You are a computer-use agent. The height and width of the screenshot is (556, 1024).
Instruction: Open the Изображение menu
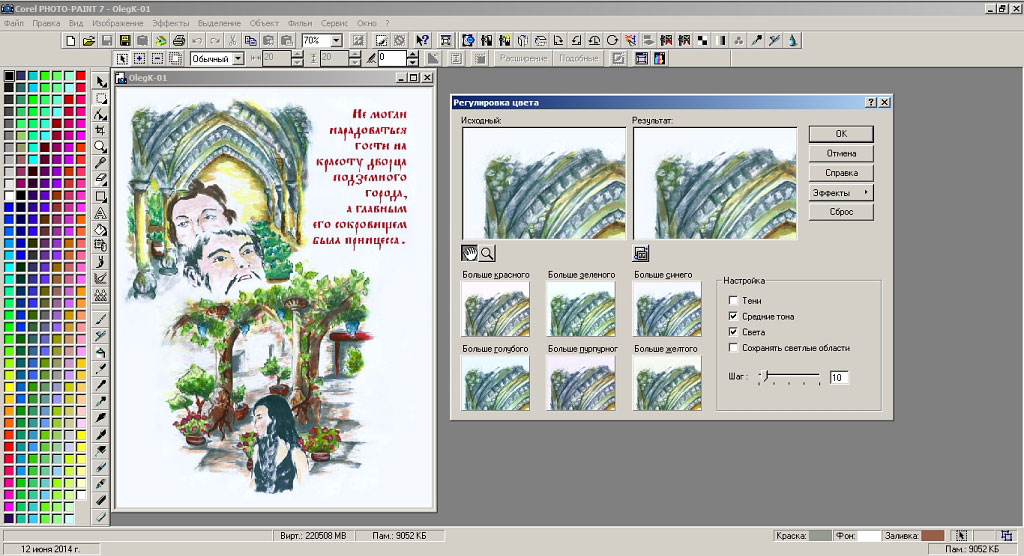(118, 23)
